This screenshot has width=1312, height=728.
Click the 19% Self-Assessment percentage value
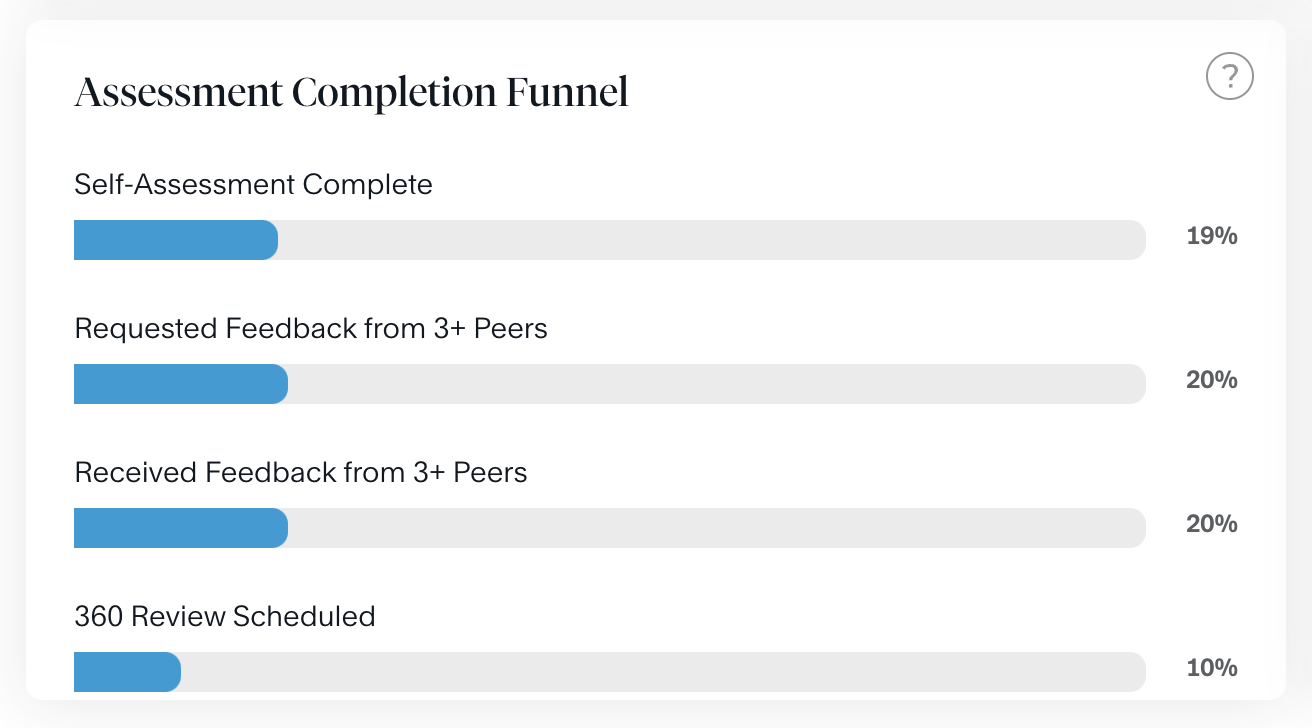click(x=1212, y=237)
